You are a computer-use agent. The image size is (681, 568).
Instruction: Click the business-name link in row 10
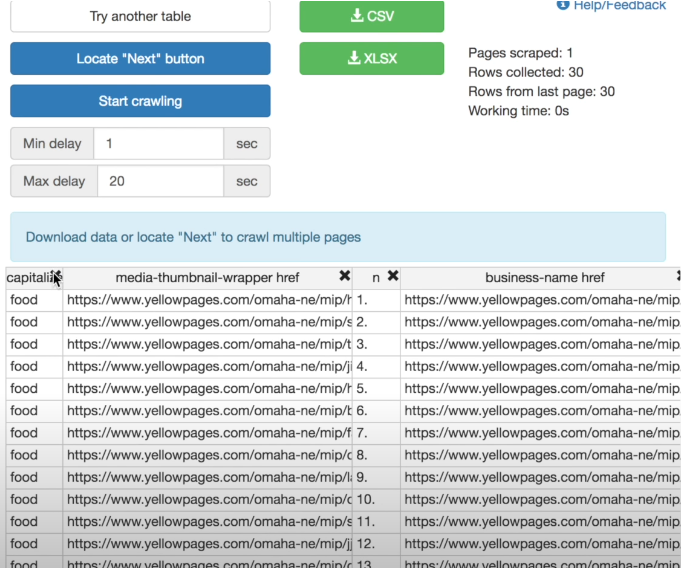(541, 499)
